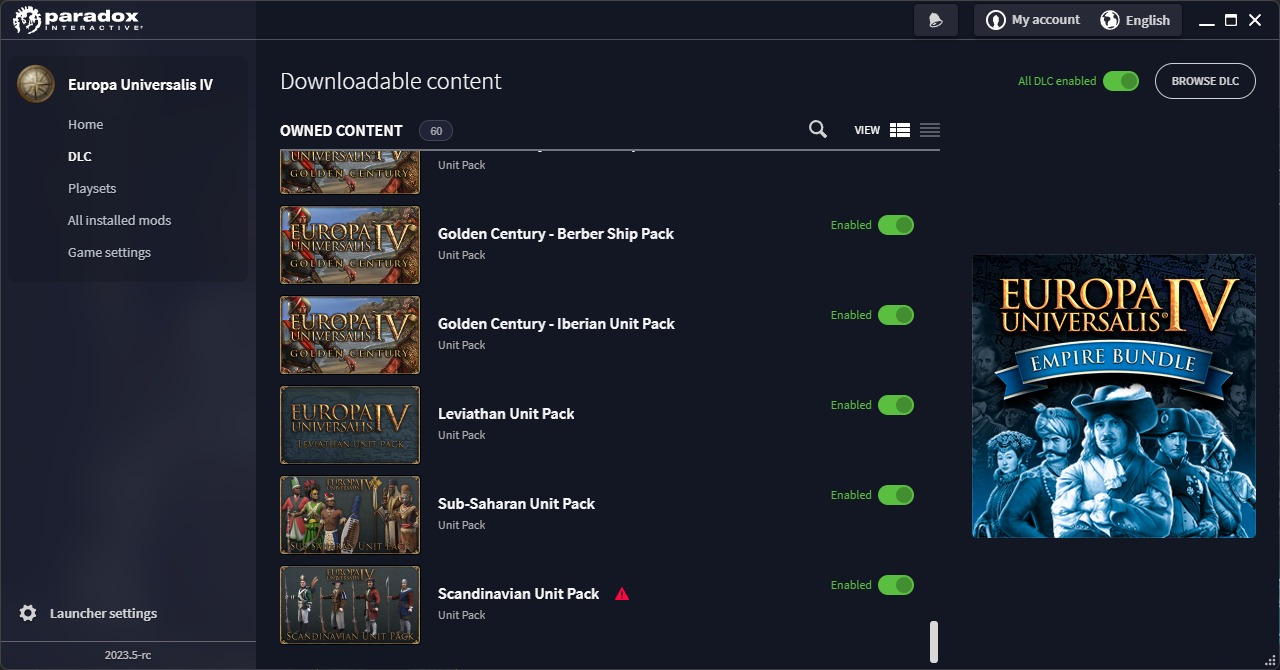
Task: Turn off Sub-Saharan Unit Pack toggle
Action: [x=896, y=495]
